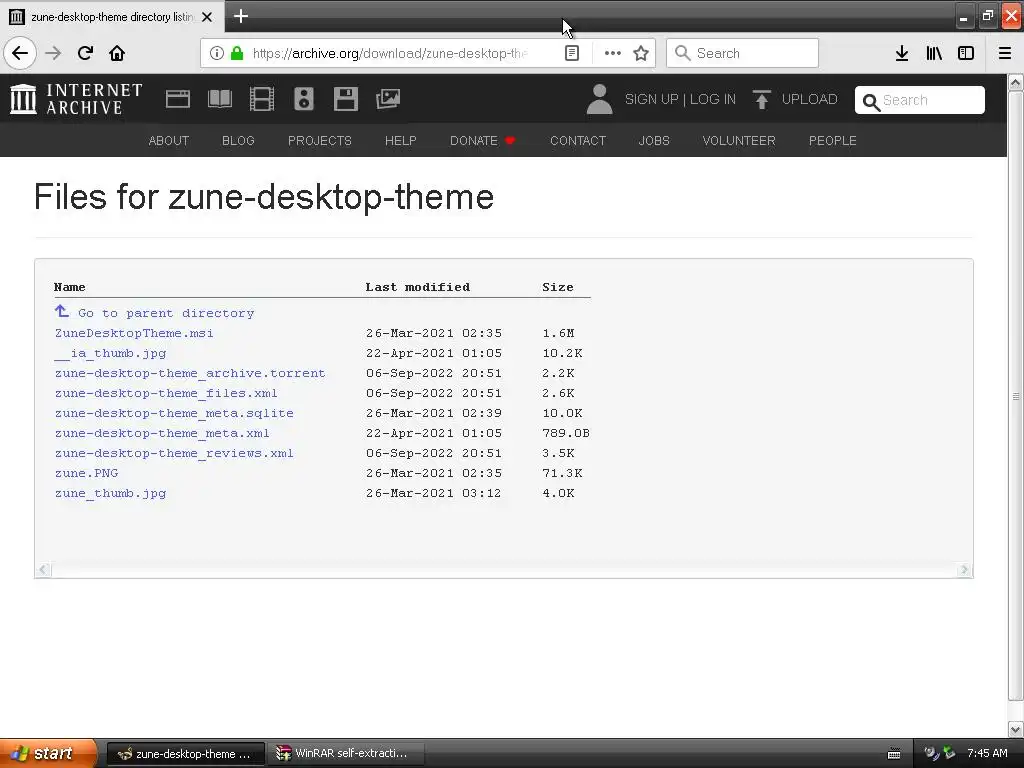Click the UPLOAD link
The image size is (1024, 768).
coord(809,99)
